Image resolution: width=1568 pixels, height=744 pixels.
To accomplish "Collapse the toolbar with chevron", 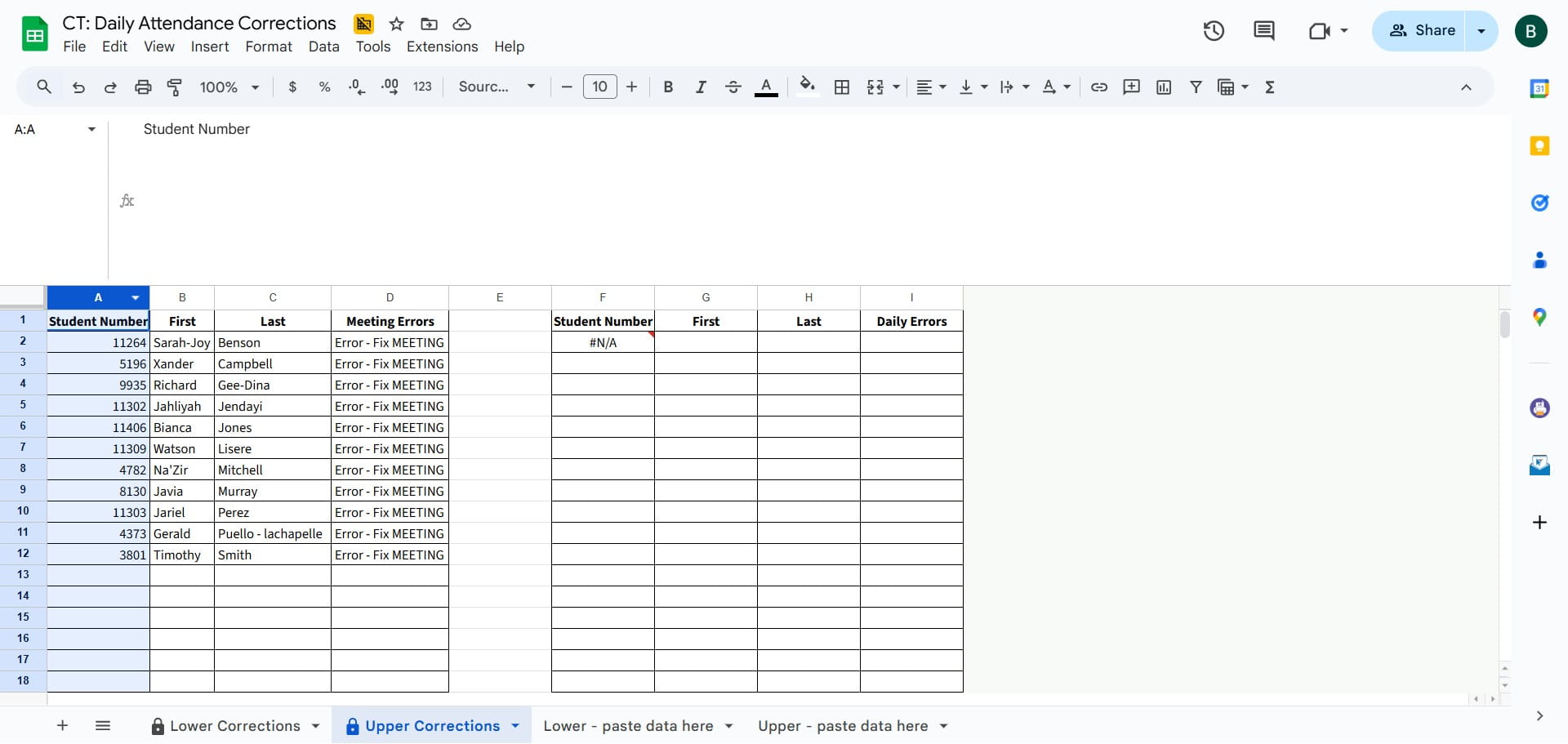I will [1466, 87].
